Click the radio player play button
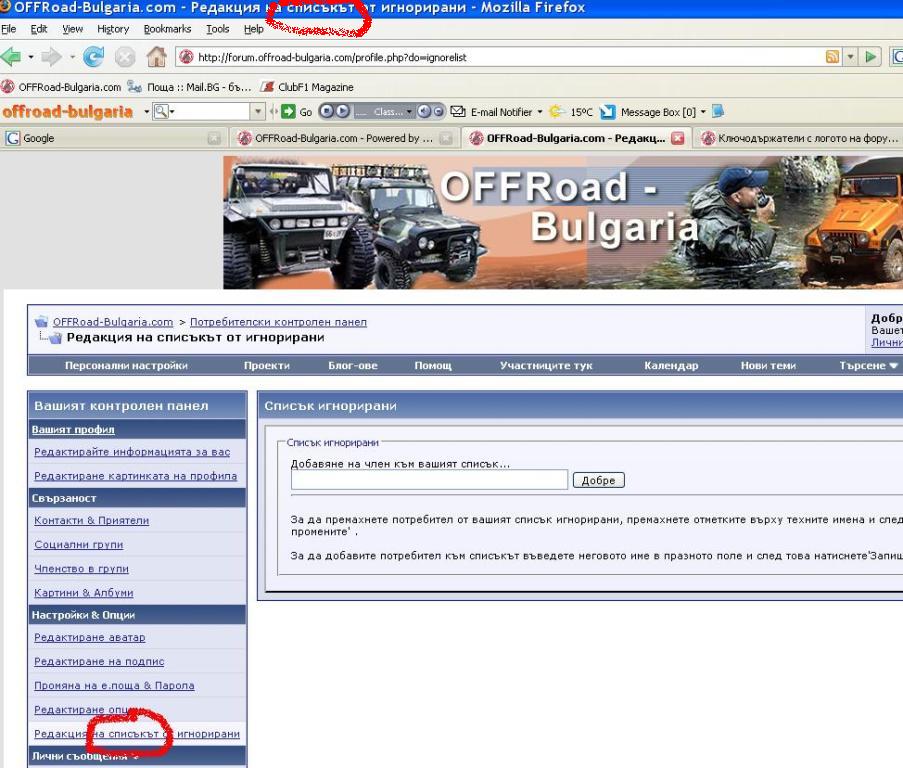This screenshot has height=768, width=903. point(342,111)
